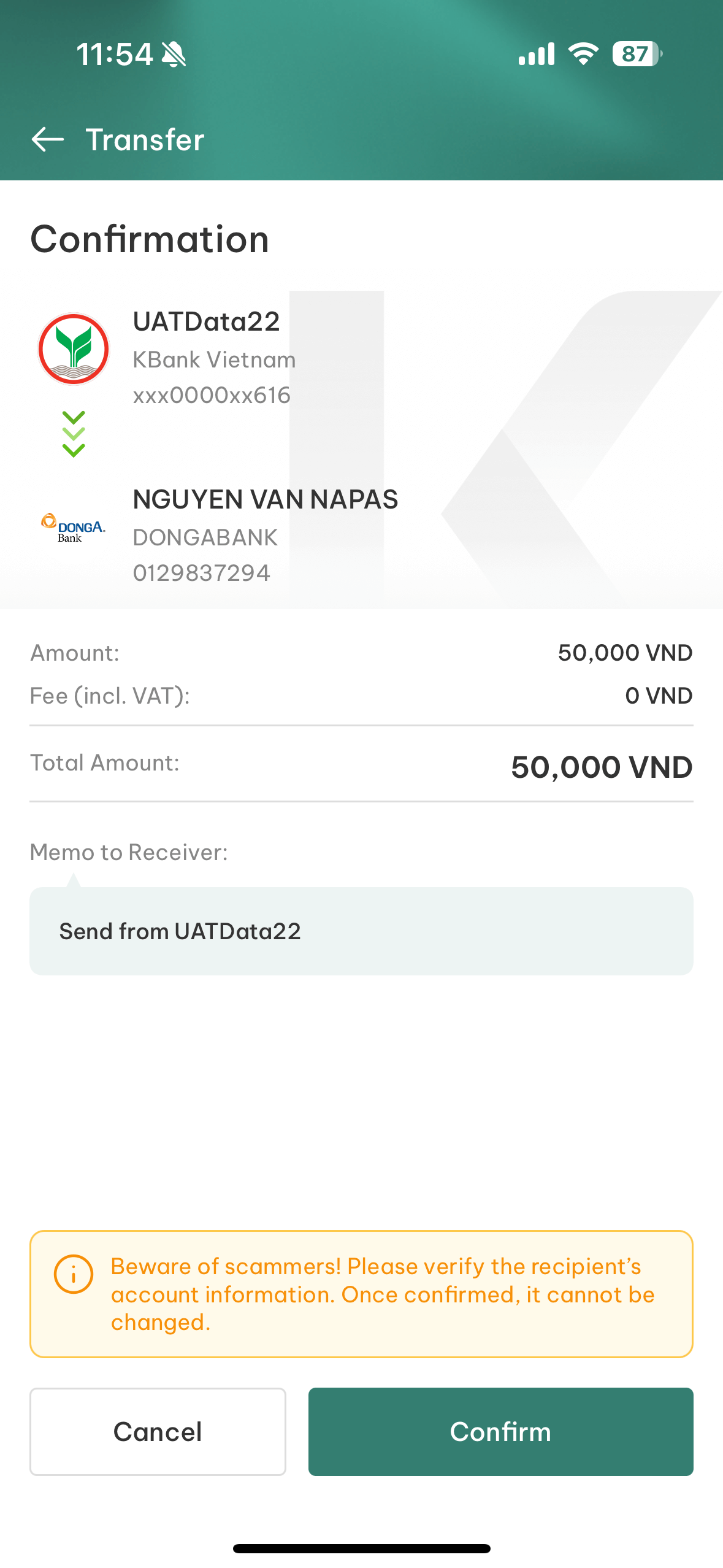The width and height of the screenshot is (723, 1568).
Task: Tap the Transfer header title
Action: (x=145, y=140)
